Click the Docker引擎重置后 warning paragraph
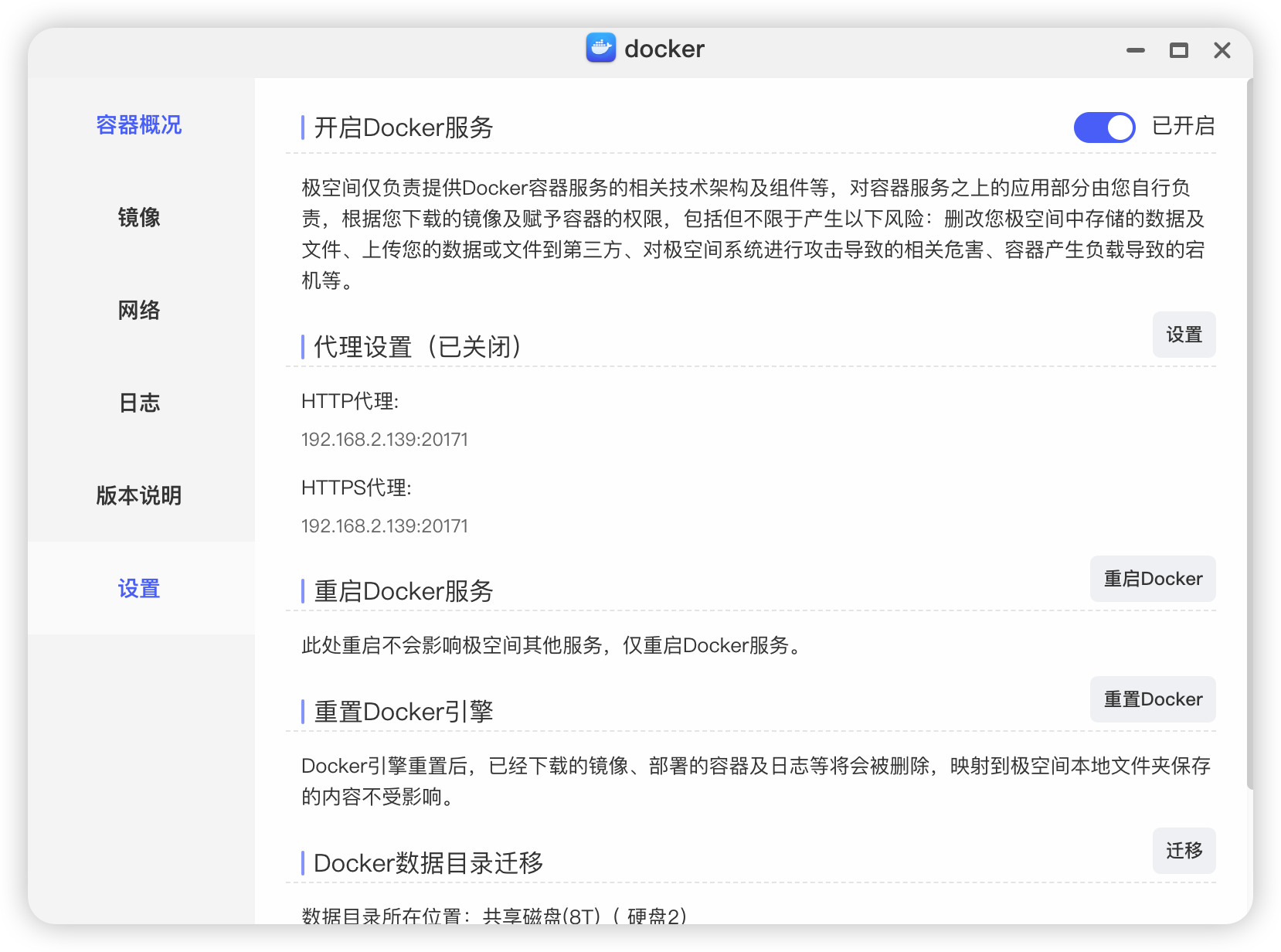 (756, 781)
